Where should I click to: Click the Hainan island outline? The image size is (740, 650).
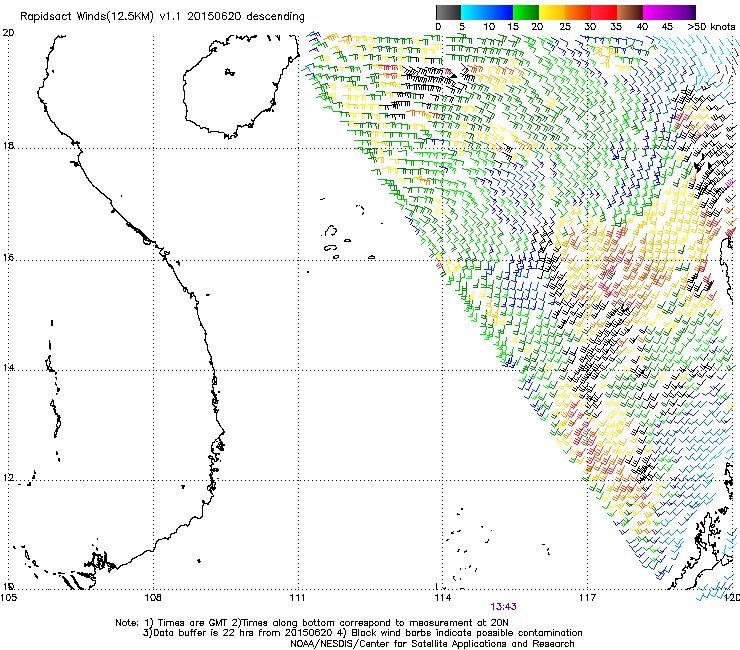[x=241, y=86]
